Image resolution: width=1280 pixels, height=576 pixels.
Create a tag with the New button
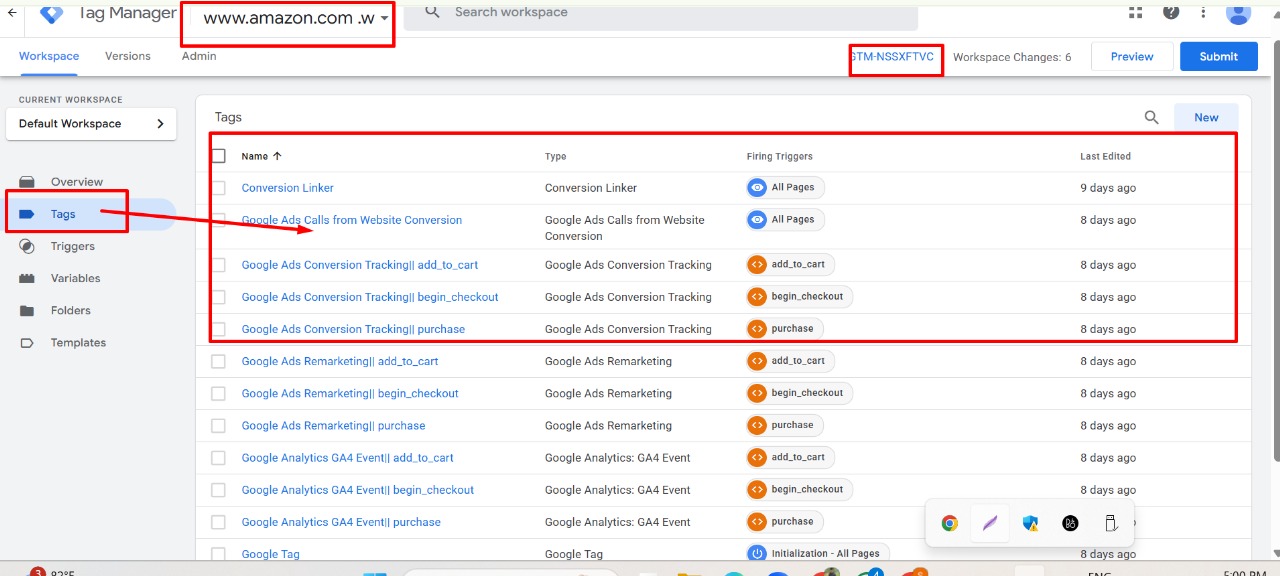point(1206,118)
